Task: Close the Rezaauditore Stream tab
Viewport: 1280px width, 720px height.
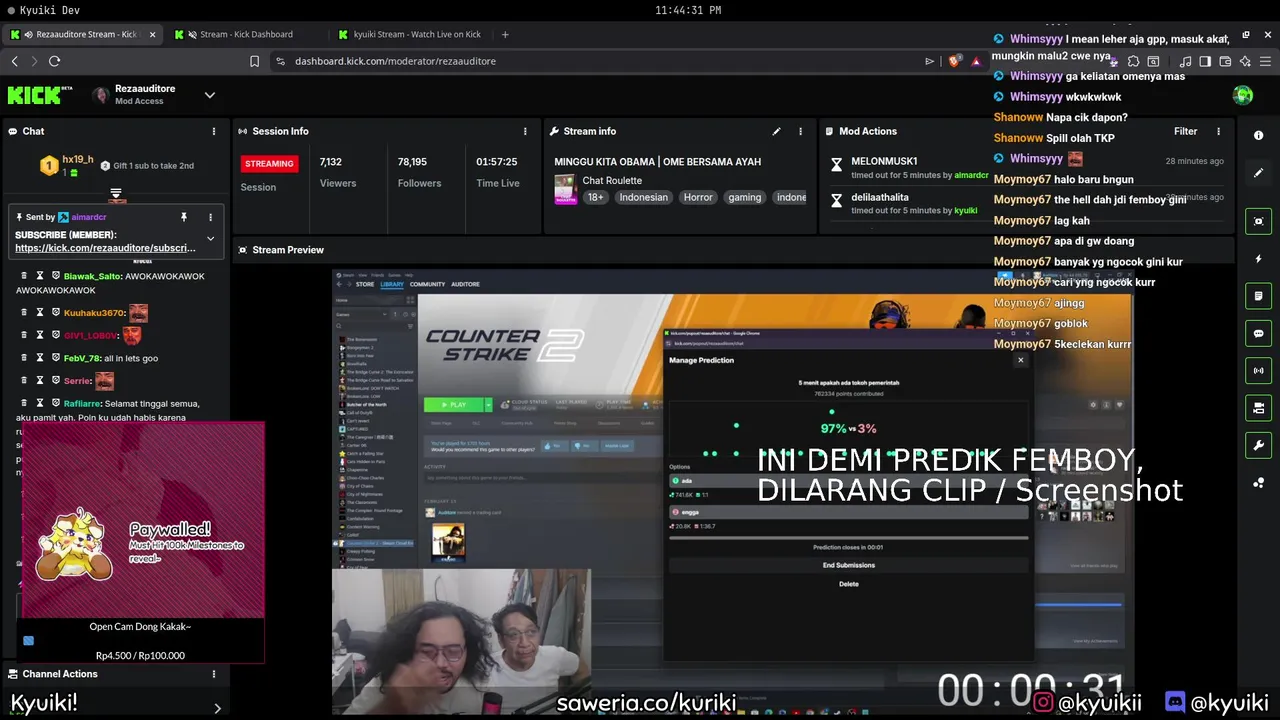Action: (x=152, y=34)
